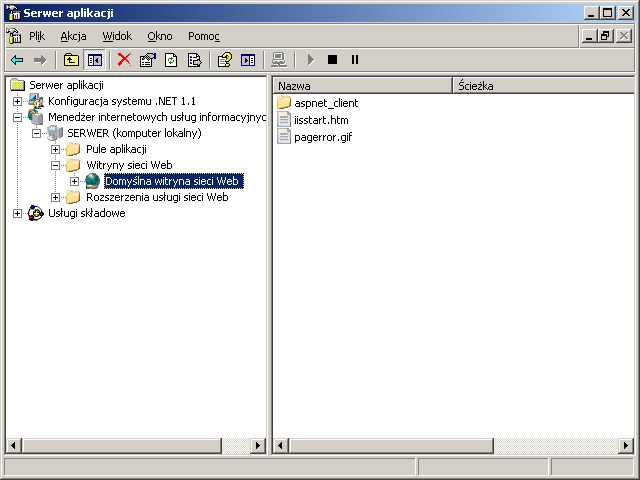
Task: Select Menedżer internetowych usług informacyjnych
Action: click(x=157, y=117)
